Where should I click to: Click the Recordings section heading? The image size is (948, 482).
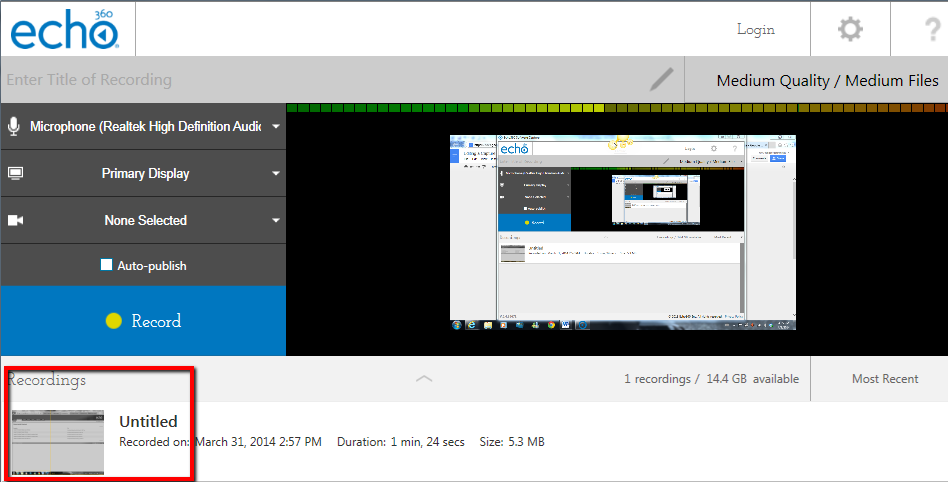click(47, 380)
